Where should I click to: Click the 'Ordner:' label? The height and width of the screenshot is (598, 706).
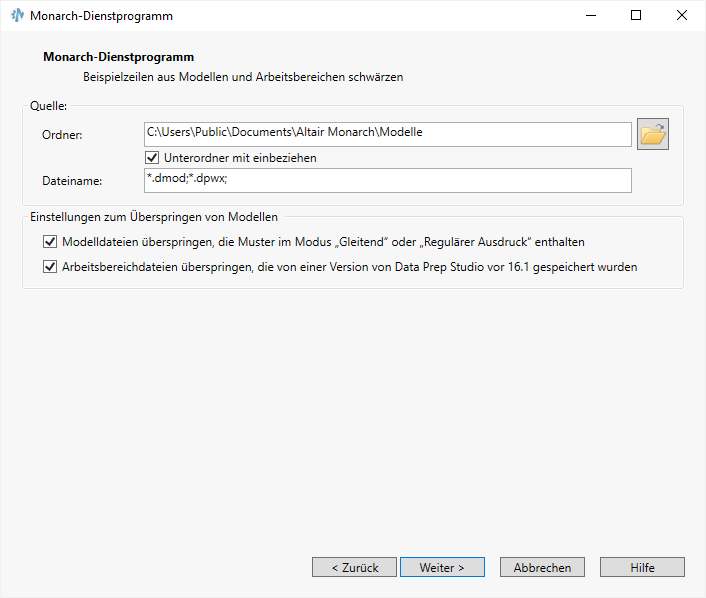pyautogui.click(x=62, y=135)
